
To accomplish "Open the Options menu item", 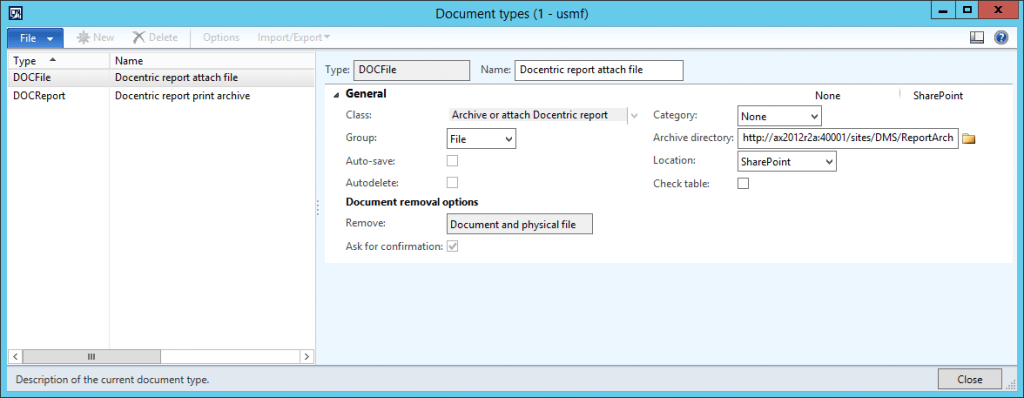I will (221, 38).
